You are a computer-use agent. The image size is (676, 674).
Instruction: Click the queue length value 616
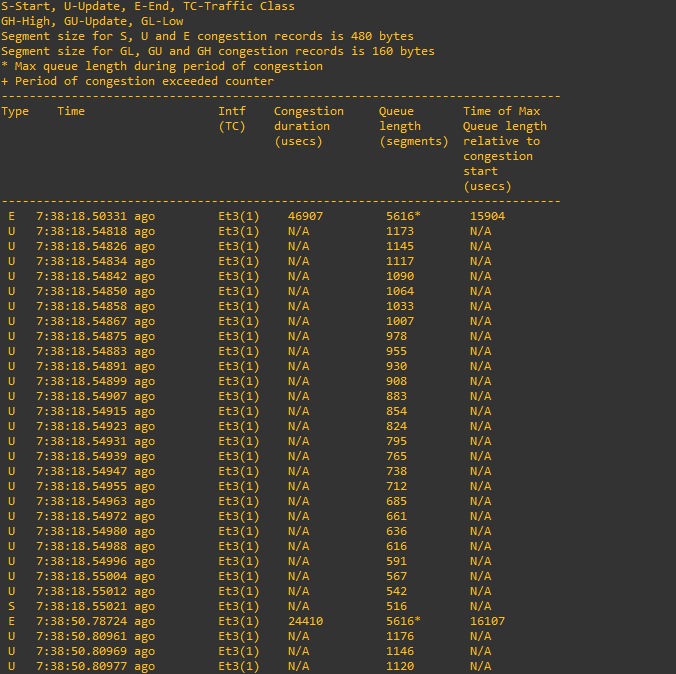click(x=396, y=546)
